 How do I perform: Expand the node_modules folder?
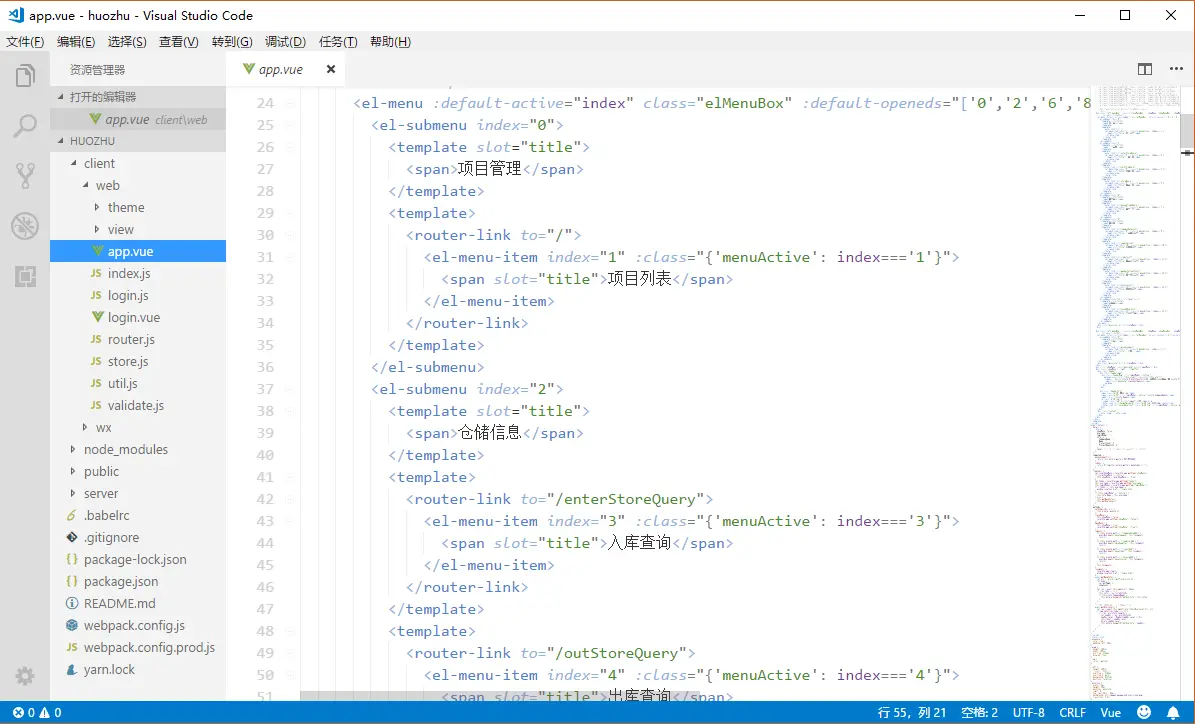point(138,450)
